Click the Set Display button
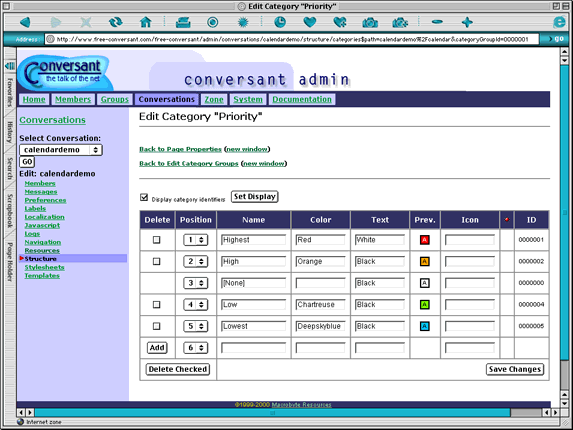Viewport: 573px width, 430px height. 255,197
